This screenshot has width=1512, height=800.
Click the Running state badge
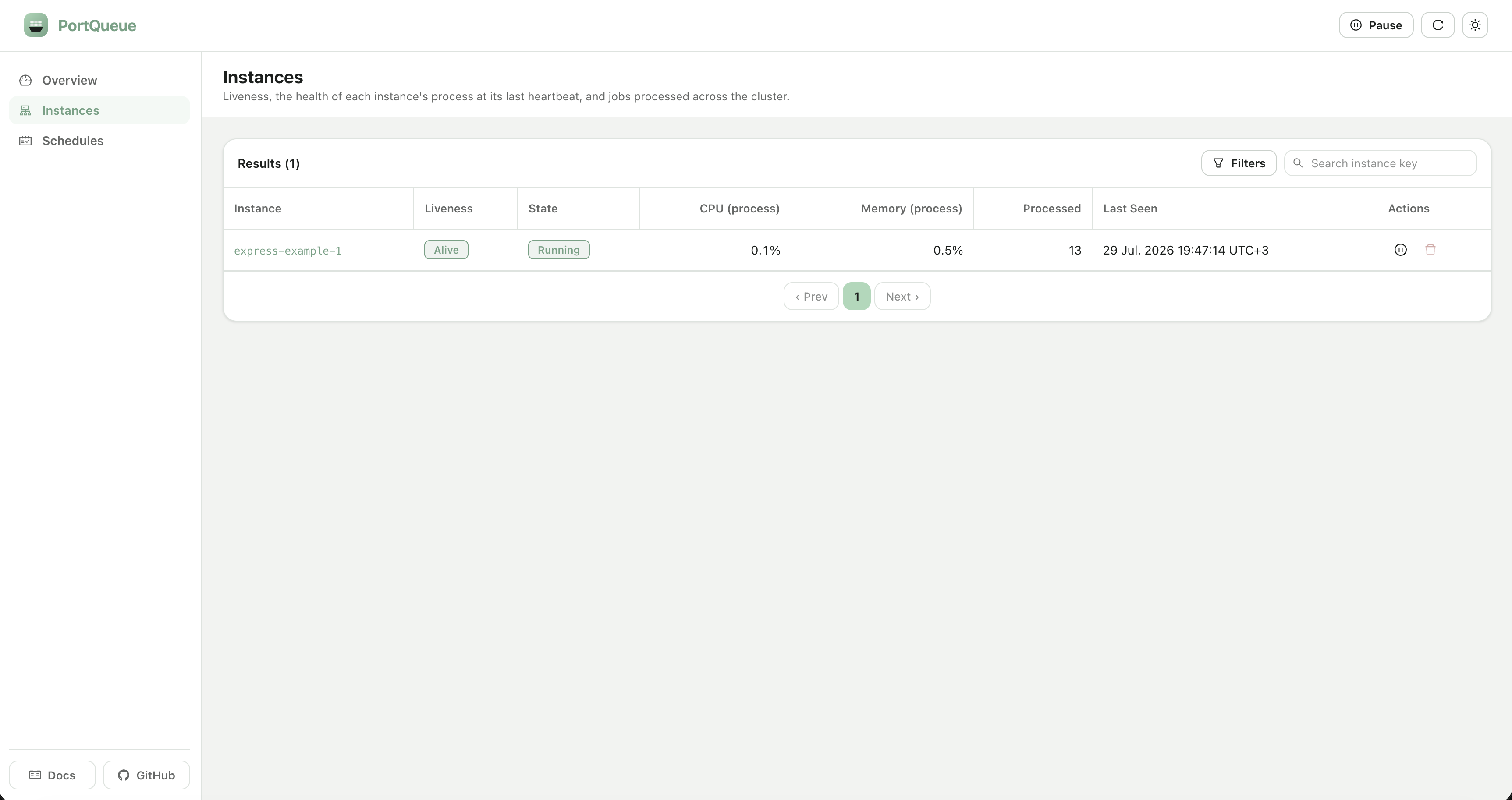tap(558, 250)
